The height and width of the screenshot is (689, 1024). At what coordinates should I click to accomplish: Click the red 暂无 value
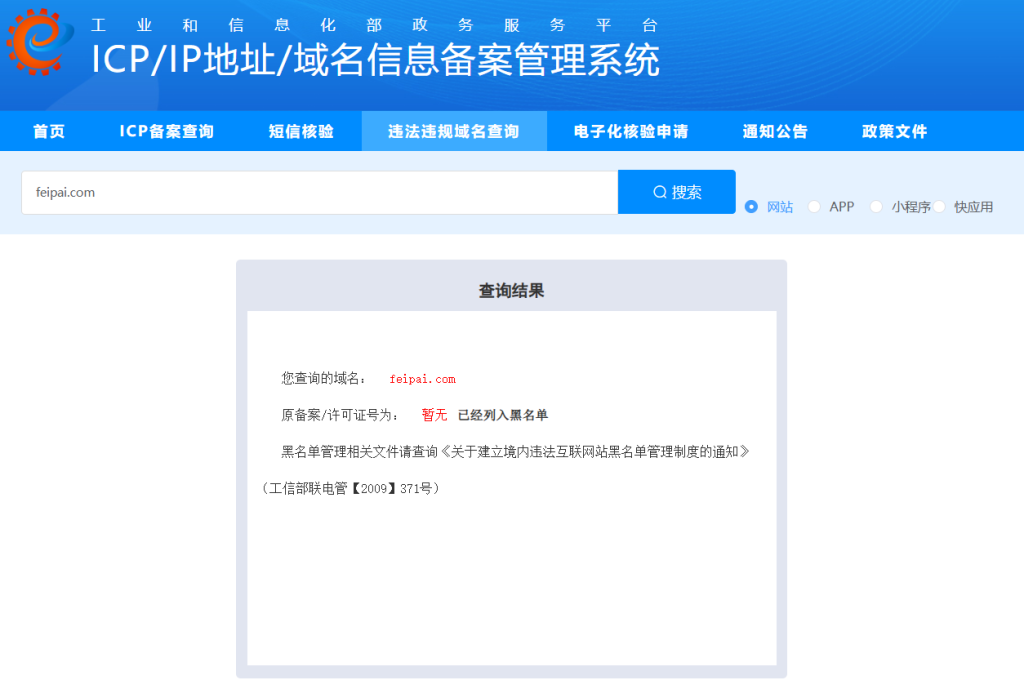[x=434, y=415]
